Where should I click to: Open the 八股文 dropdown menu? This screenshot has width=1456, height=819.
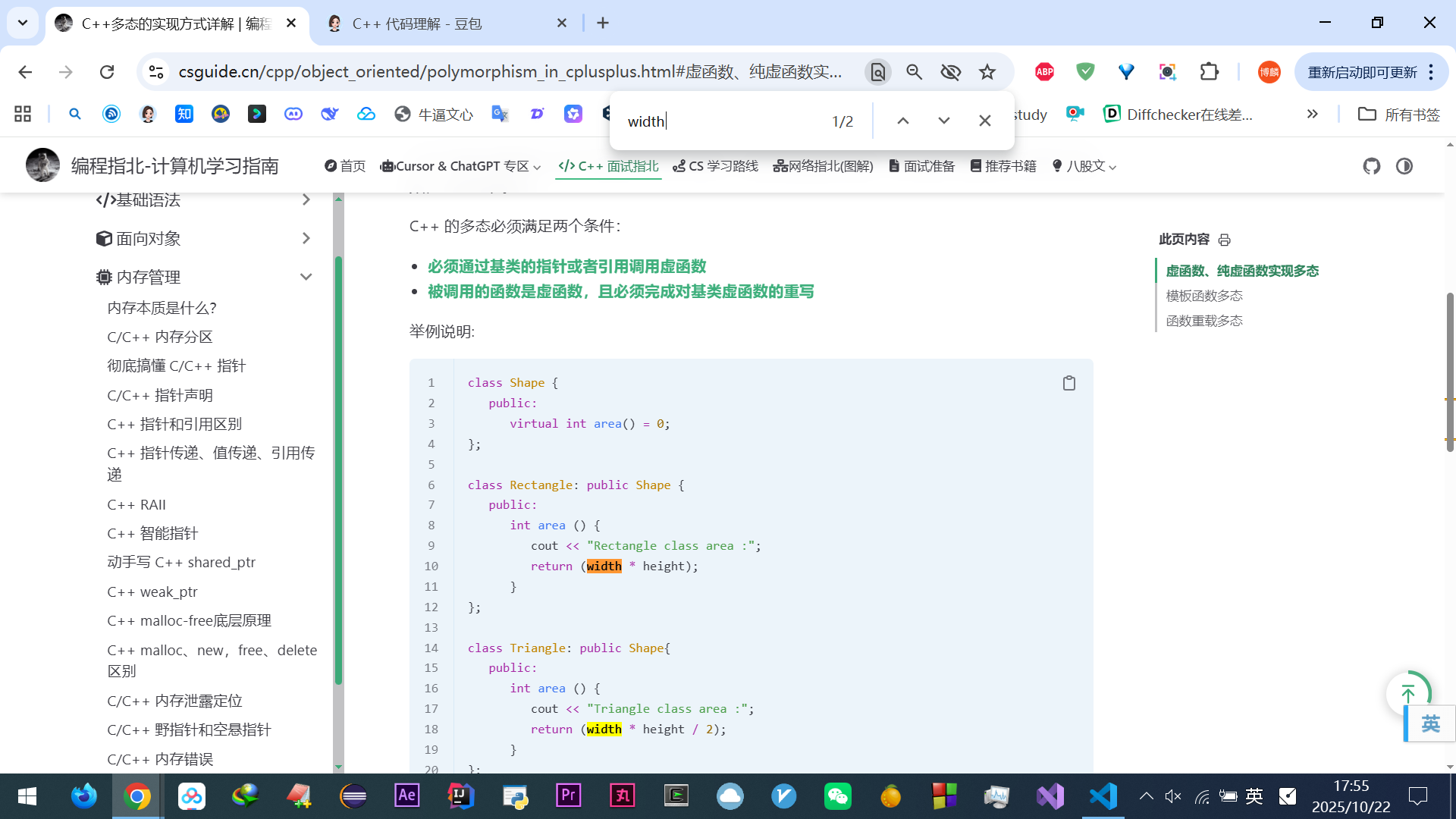1084,166
